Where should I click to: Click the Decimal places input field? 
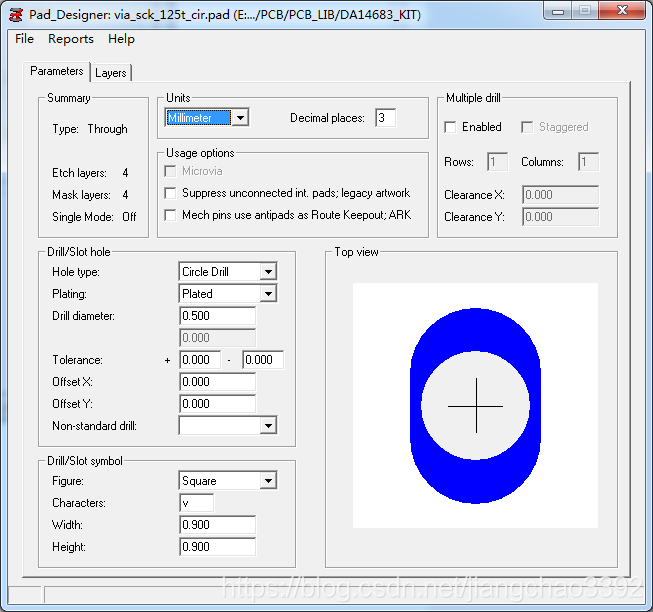[385, 118]
